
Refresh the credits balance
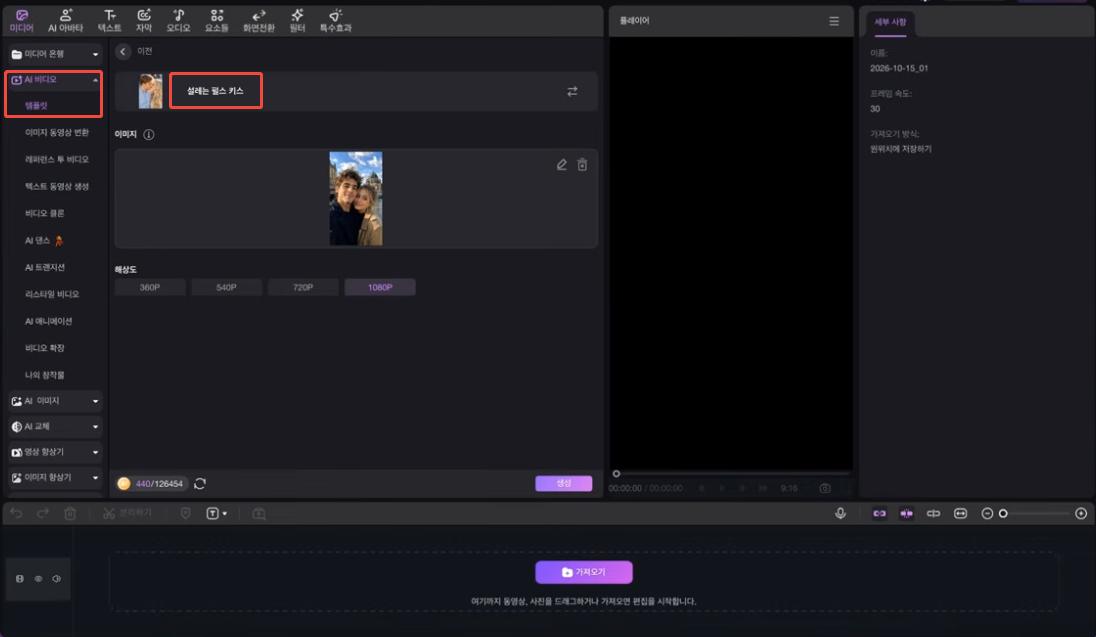[x=200, y=483]
